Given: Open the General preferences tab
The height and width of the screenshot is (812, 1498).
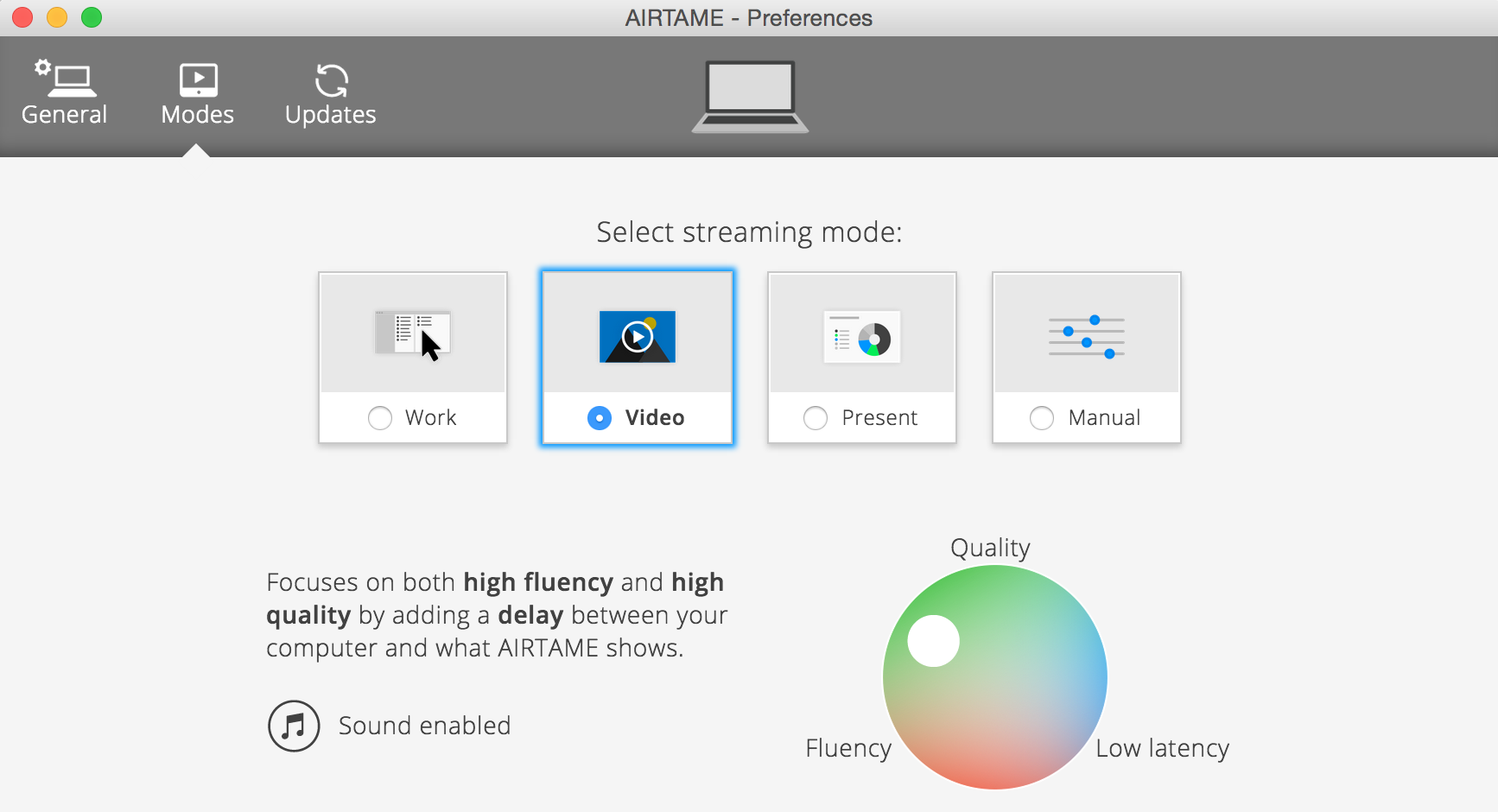Looking at the screenshot, I should tap(65, 93).
